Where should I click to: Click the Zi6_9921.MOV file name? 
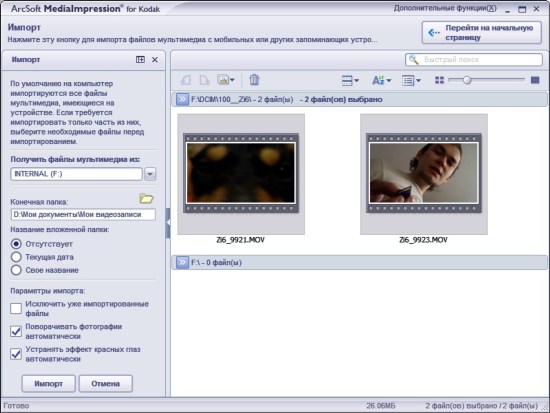[x=241, y=240]
